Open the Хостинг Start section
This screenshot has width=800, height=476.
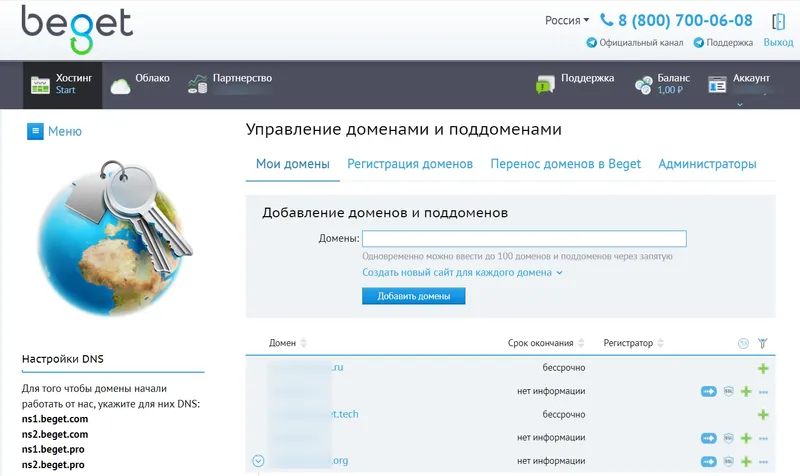(62, 85)
